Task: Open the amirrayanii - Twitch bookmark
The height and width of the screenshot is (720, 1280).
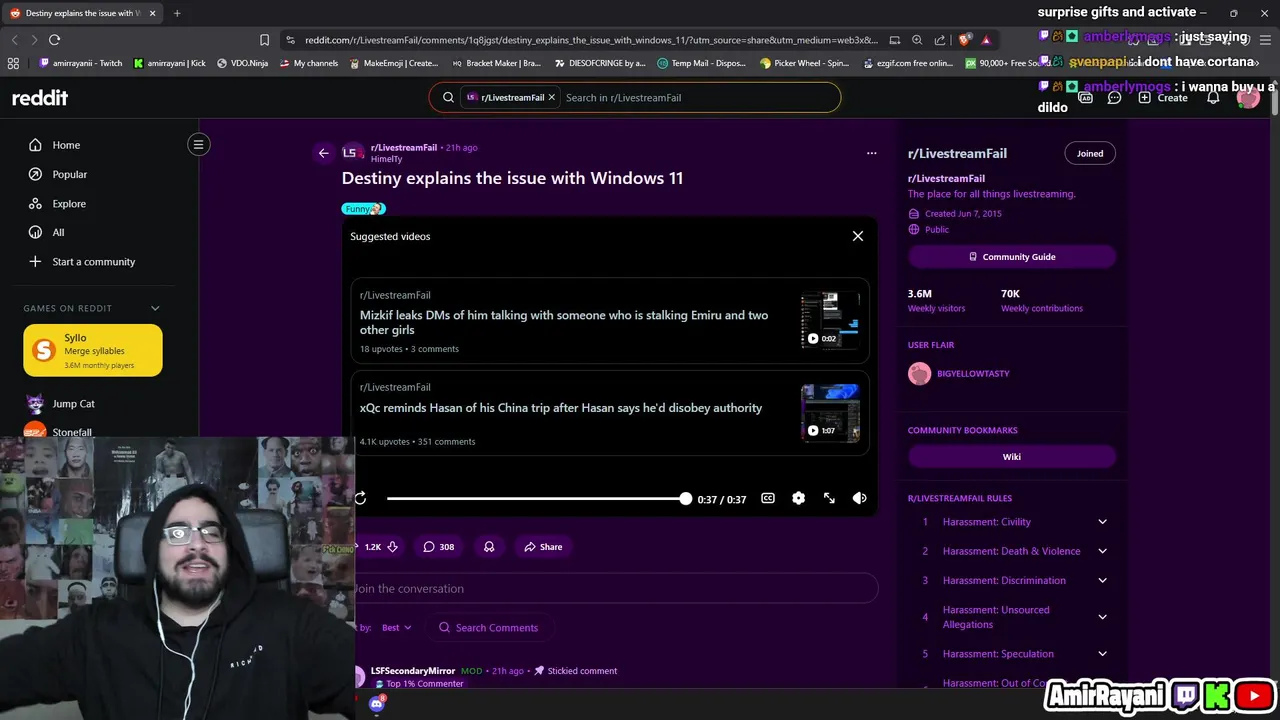Action: 81,63
